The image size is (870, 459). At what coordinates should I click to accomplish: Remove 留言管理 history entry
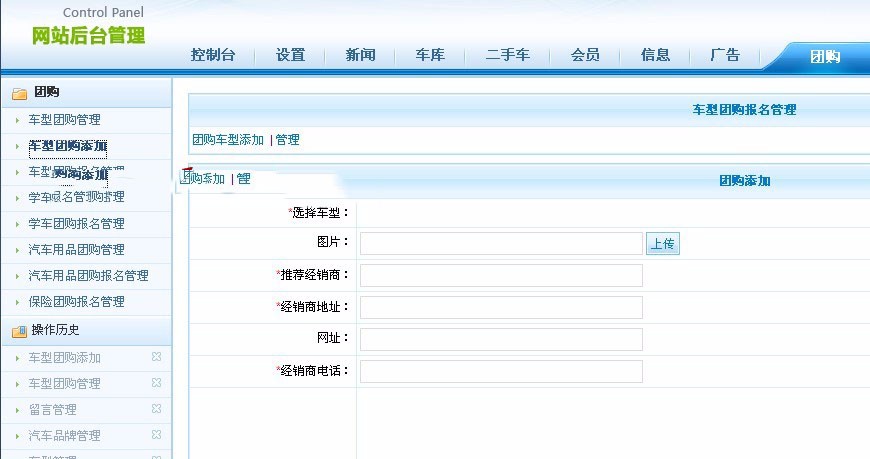pos(156,408)
